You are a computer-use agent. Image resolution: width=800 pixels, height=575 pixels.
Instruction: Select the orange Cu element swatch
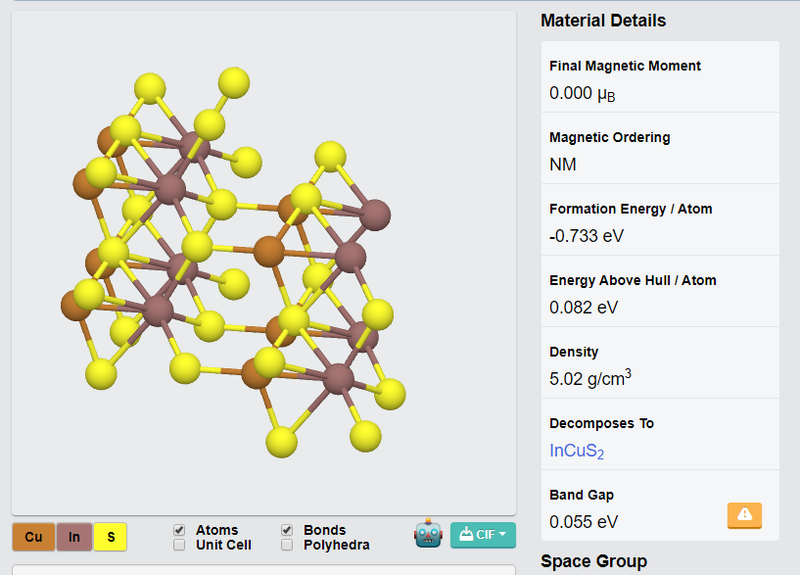click(33, 537)
